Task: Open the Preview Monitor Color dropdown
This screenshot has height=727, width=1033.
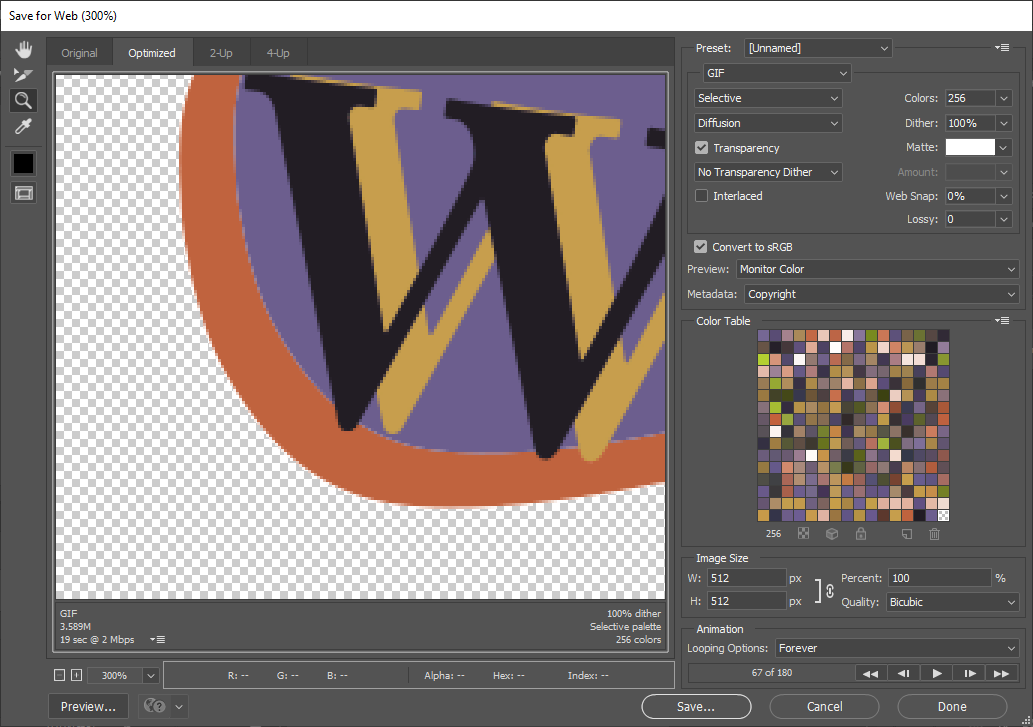Action: tap(878, 269)
